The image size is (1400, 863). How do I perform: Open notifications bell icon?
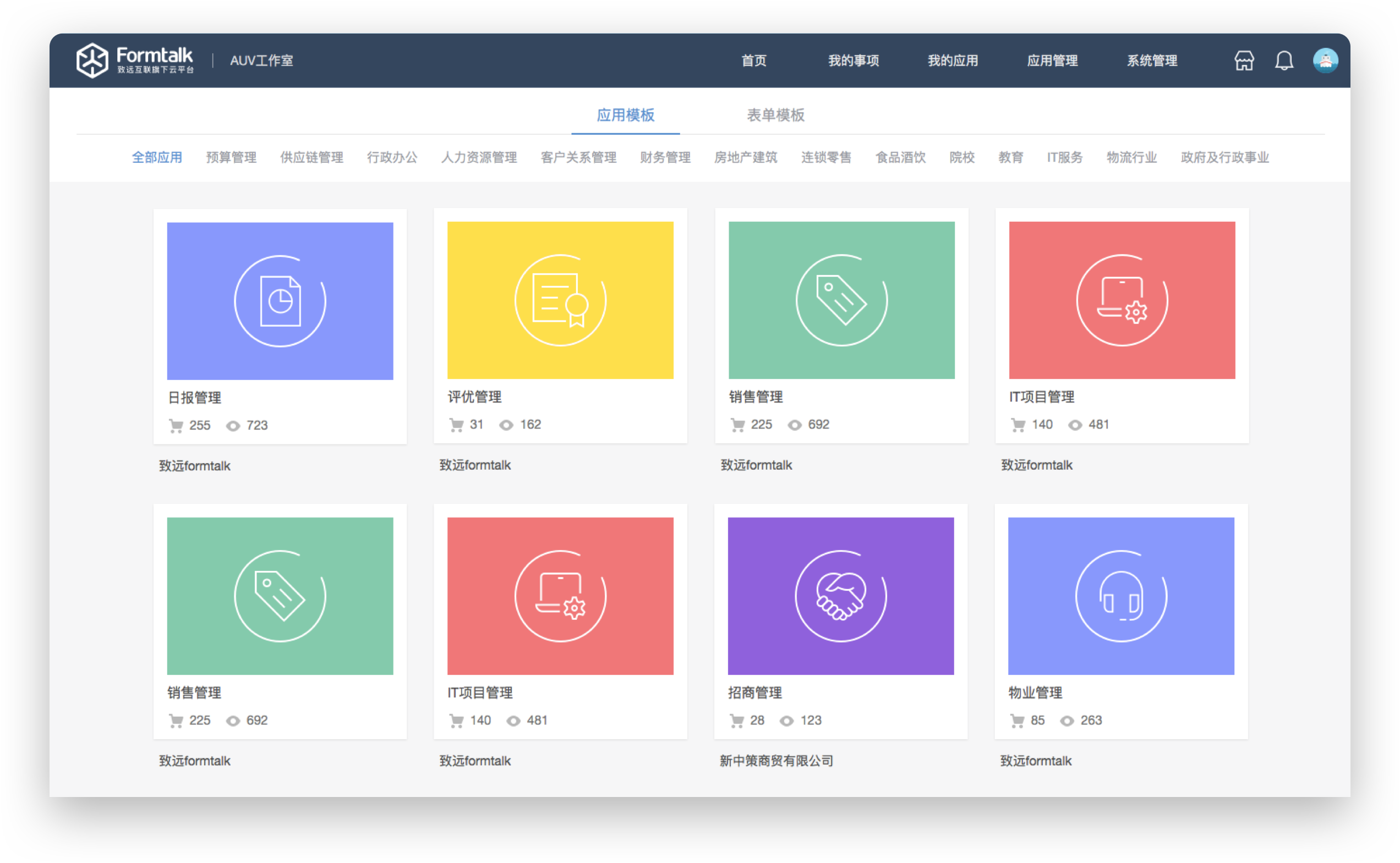tap(1283, 61)
